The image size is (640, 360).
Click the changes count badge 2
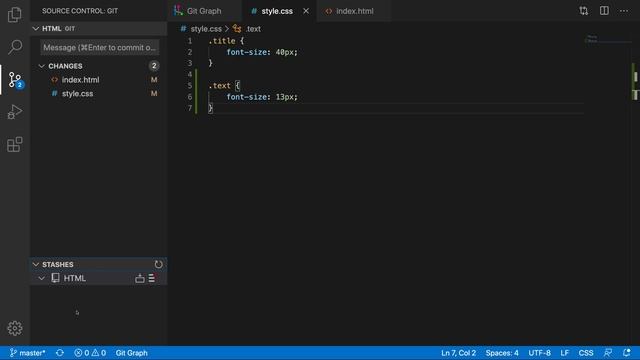pyautogui.click(x=154, y=66)
